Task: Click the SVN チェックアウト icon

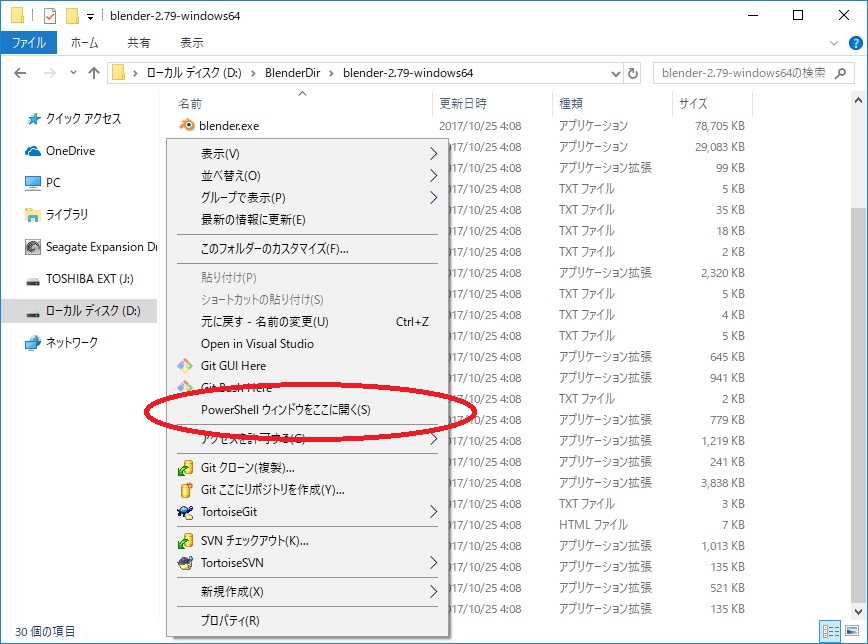Action: pos(185,540)
